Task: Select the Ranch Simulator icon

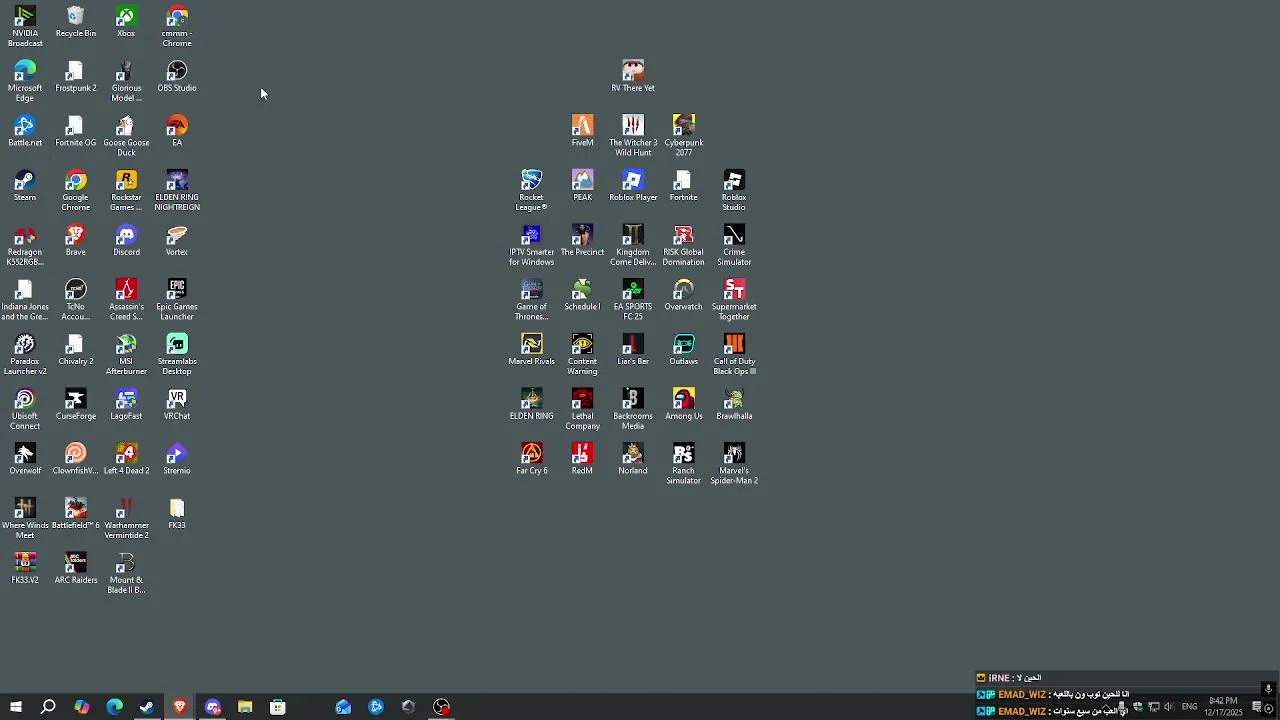Action: [x=684, y=464]
